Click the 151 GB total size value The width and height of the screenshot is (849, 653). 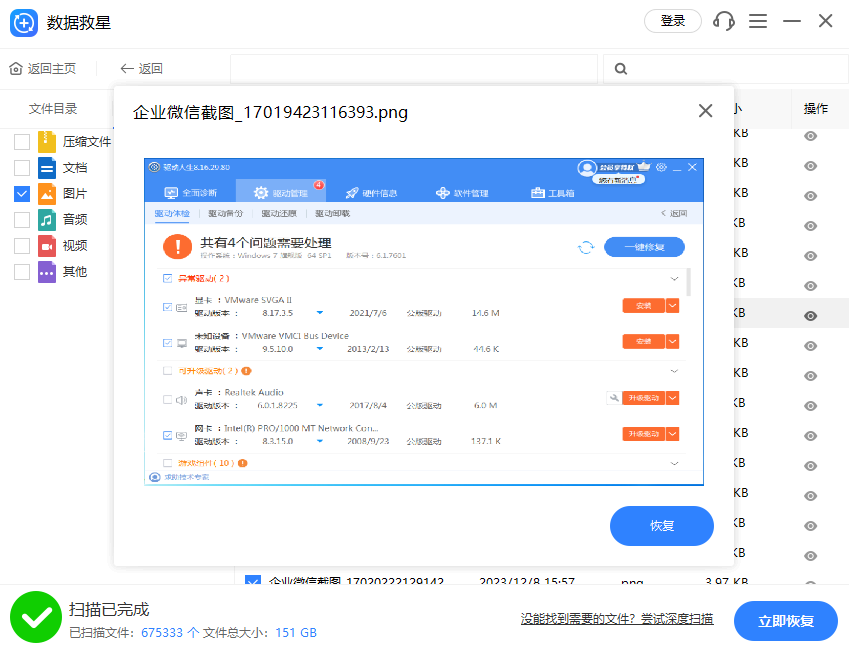pyautogui.click(x=296, y=633)
